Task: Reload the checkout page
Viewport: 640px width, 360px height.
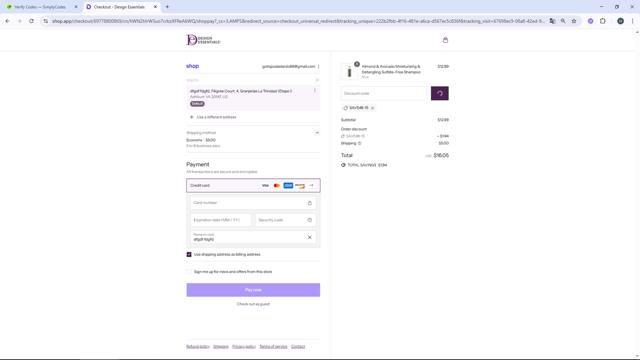Action: coord(31,21)
